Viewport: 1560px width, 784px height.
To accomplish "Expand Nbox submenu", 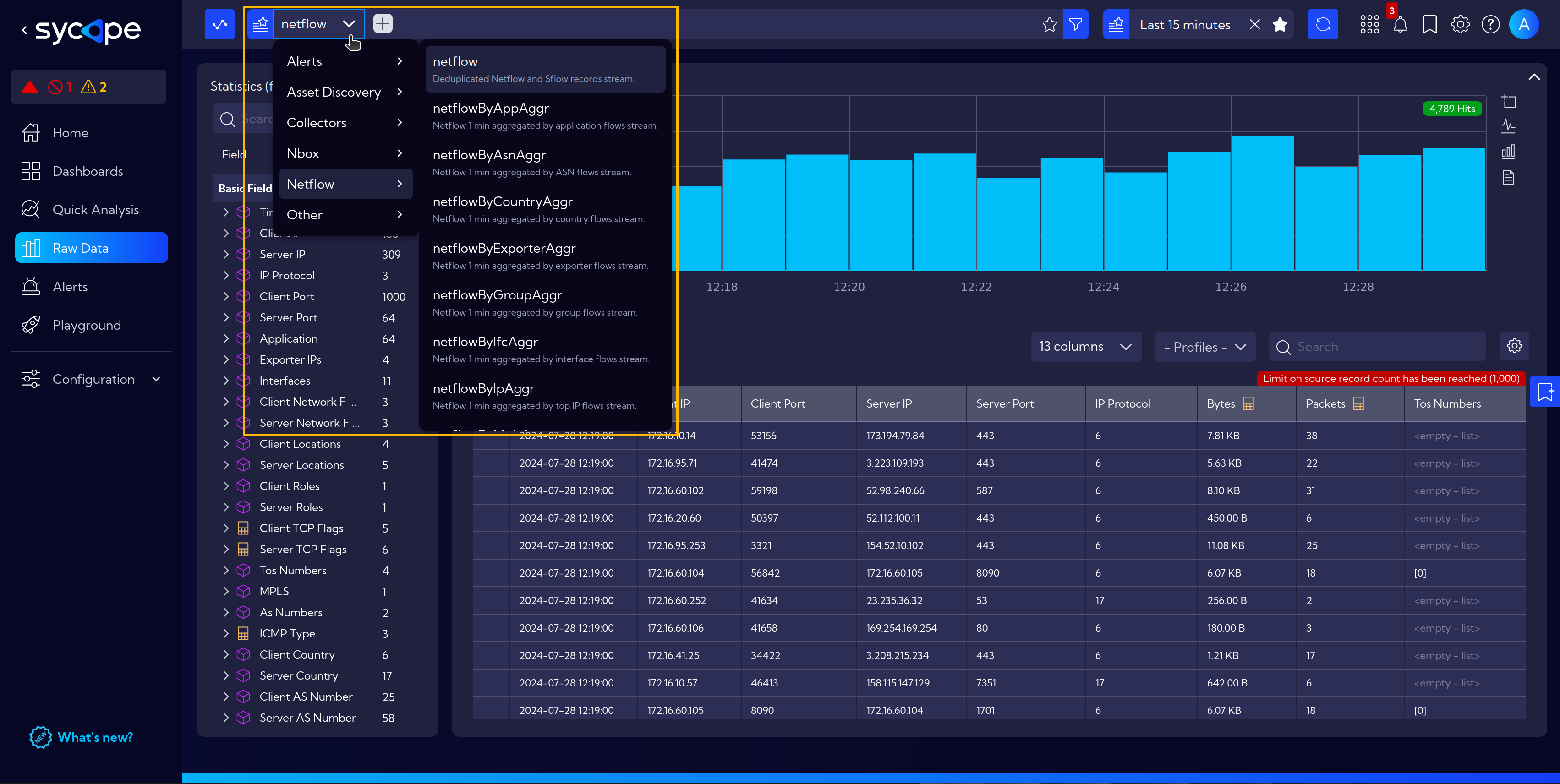I will (345, 153).
